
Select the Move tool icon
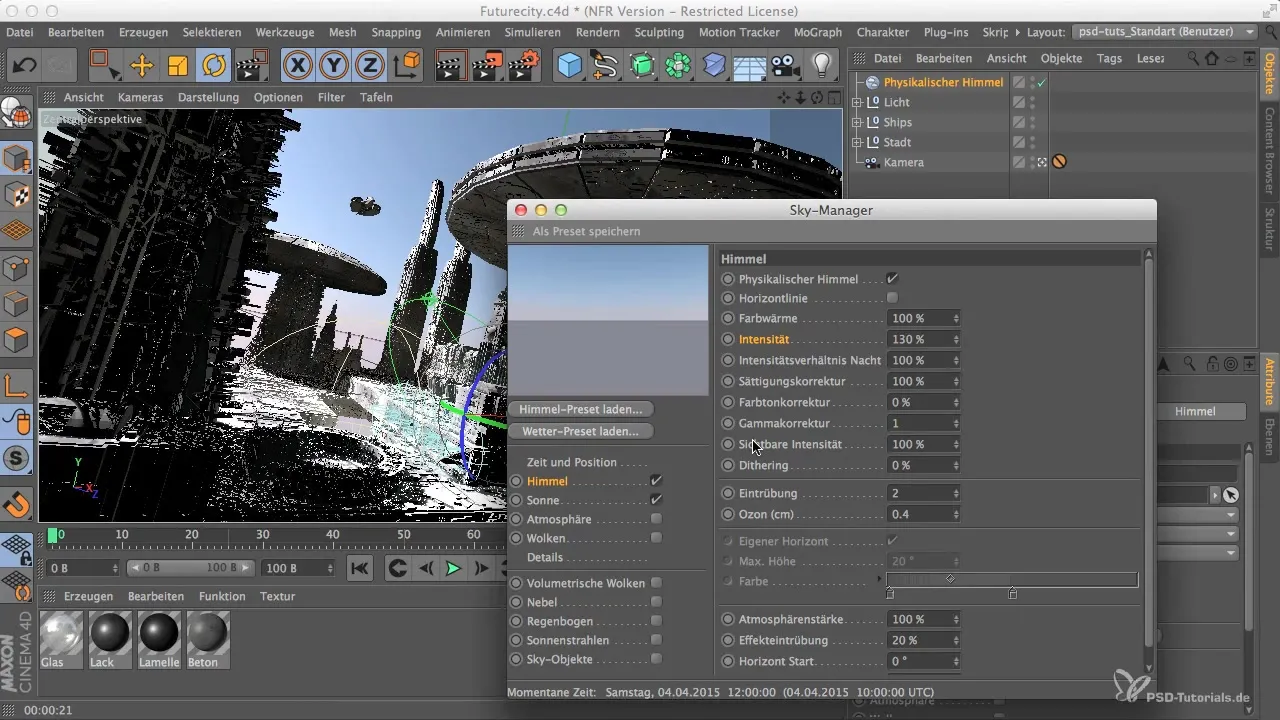point(141,67)
